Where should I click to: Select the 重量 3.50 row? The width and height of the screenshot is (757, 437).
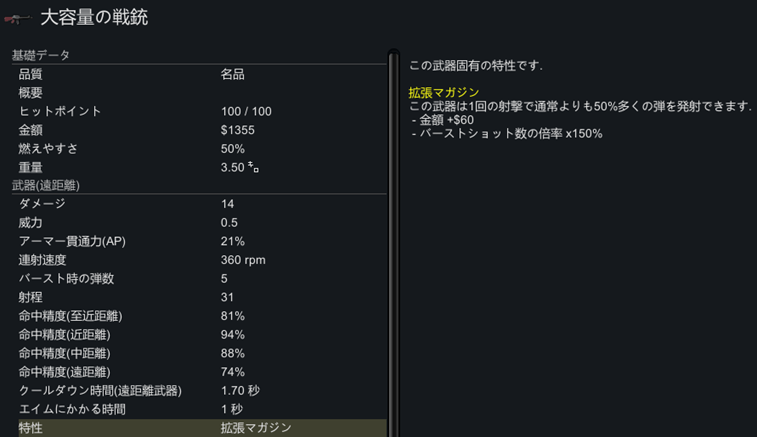coord(202,167)
